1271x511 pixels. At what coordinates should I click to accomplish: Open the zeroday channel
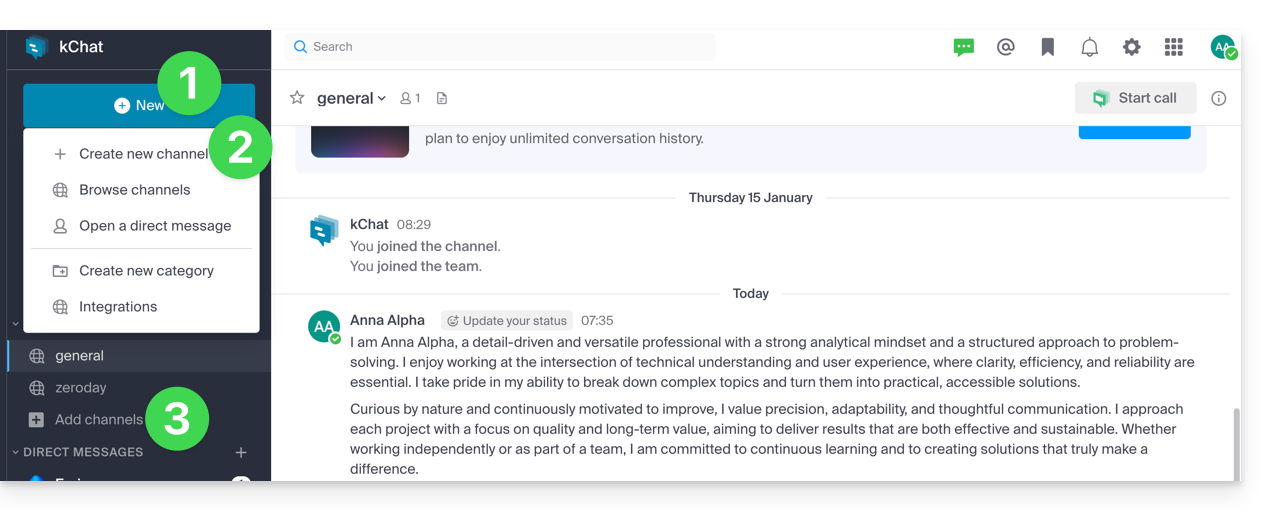(81, 388)
